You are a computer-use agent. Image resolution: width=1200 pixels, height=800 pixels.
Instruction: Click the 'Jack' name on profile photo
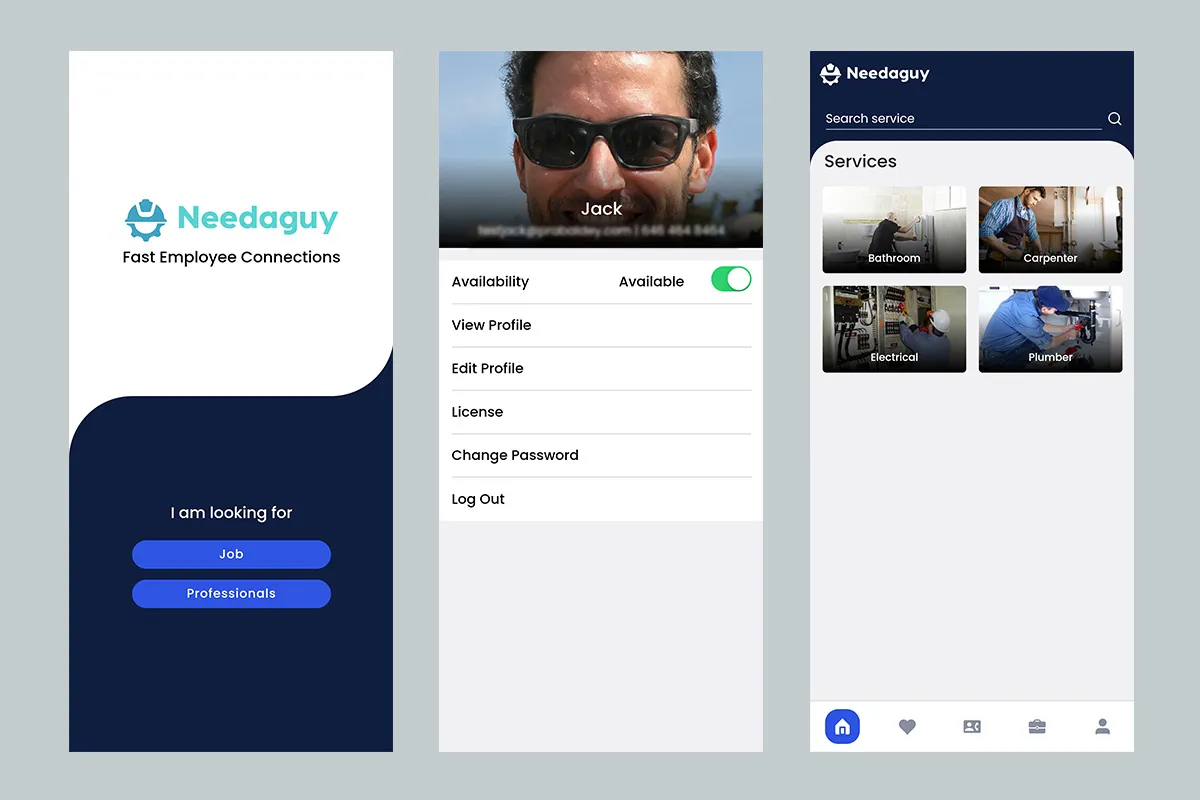click(x=601, y=208)
